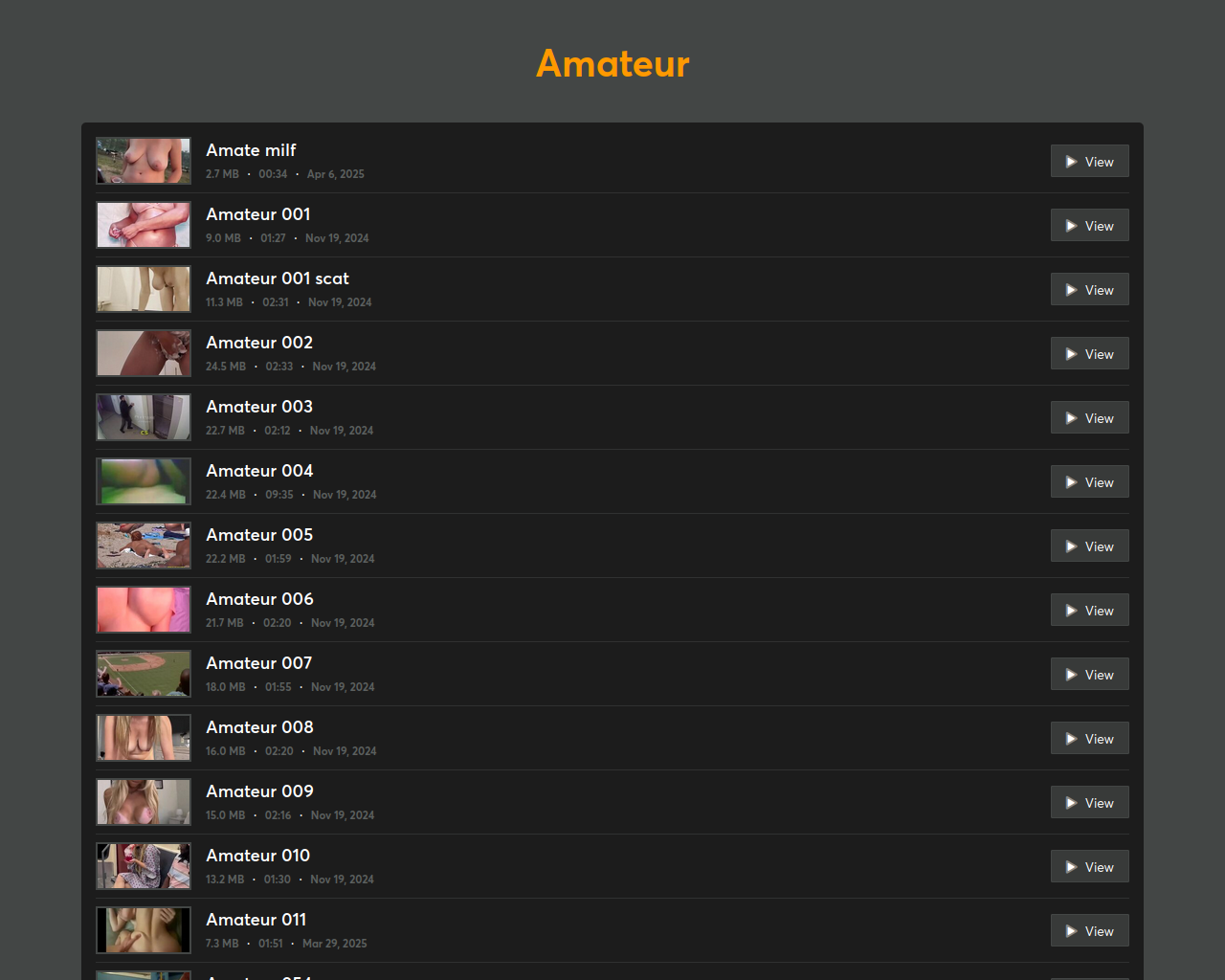Click the orange Amateur page heading
Image resolution: width=1225 pixels, height=980 pixels.
[x=612, y=64]
